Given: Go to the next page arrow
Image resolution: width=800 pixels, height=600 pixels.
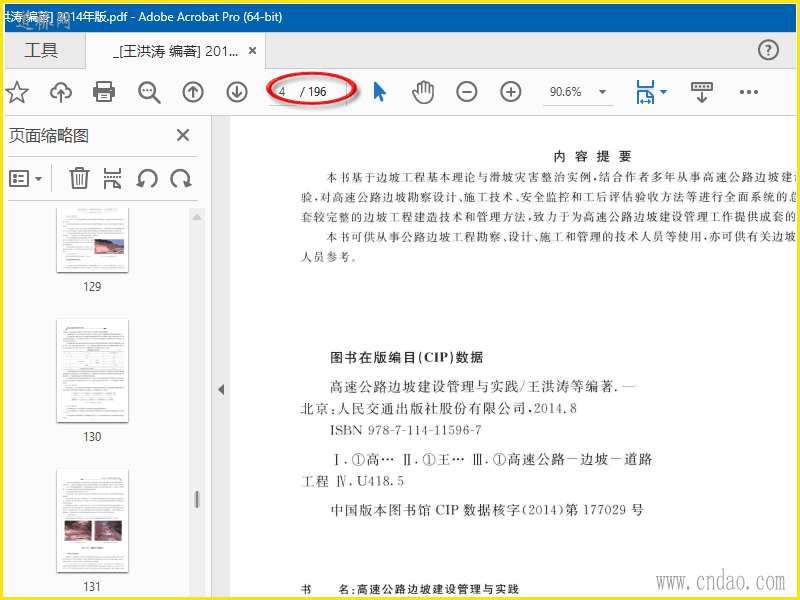Looking at the screenshot, I should click(x=237, y=92).
